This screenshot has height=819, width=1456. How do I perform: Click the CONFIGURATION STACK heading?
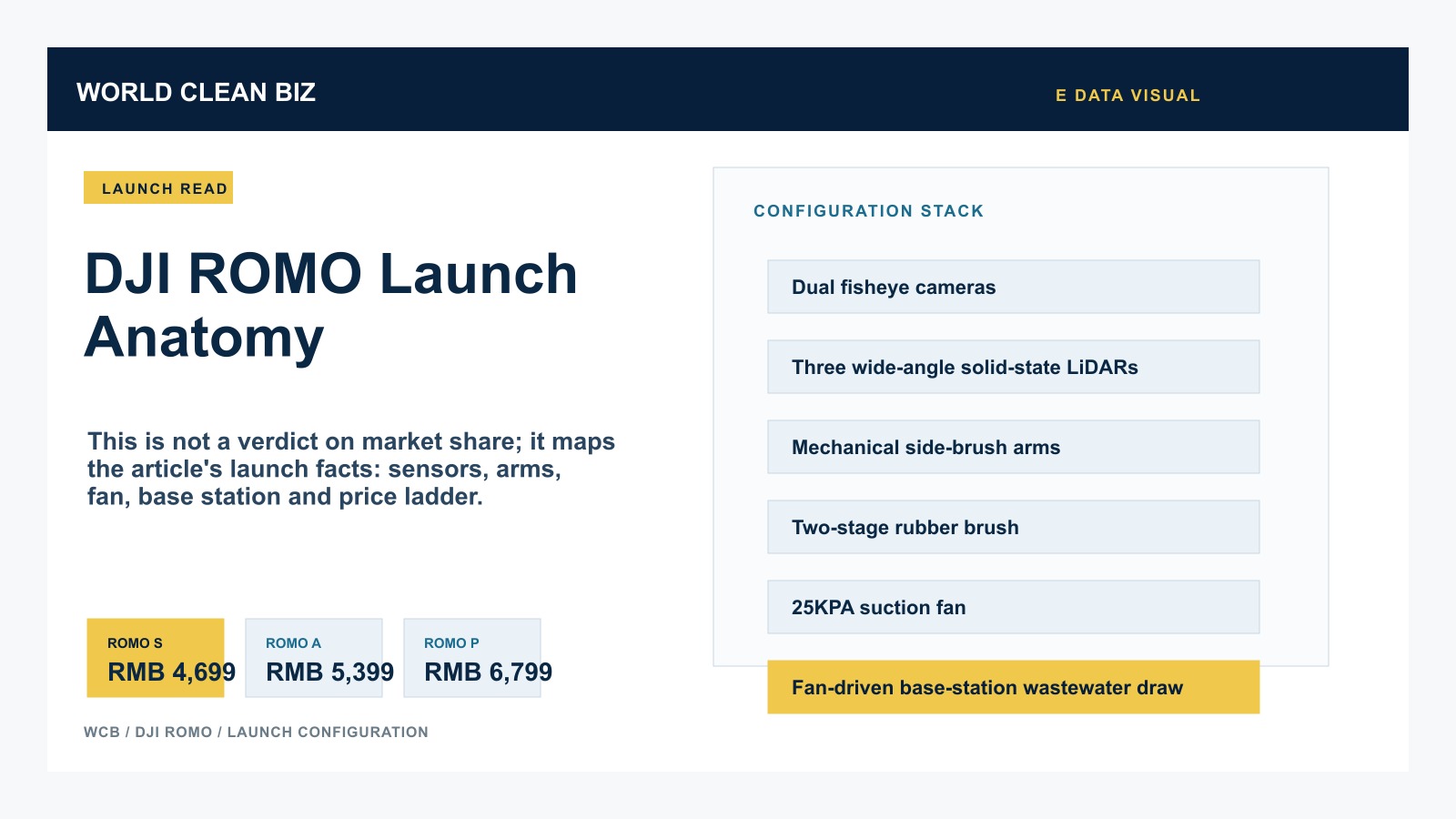click(x=869, y=211)
